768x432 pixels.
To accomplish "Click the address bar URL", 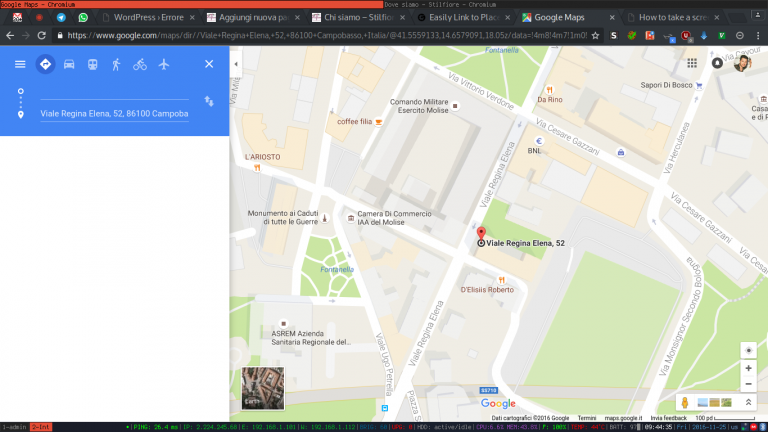I will click(x=327, y=35).
